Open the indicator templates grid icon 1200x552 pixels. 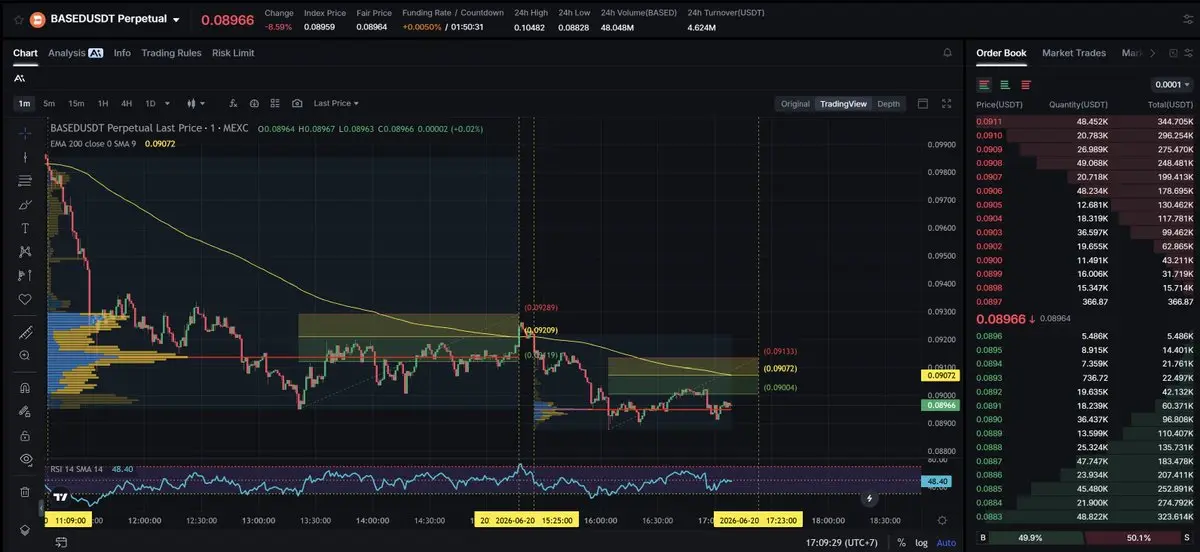(276, 103)
